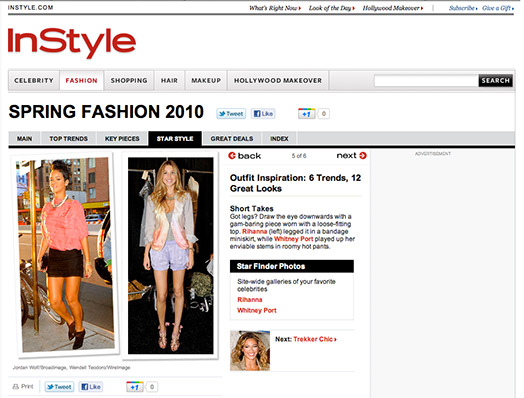Click the InStyle logo
Image resolution: width=524 pixels, height=398 pixels.
click(72, 42)
